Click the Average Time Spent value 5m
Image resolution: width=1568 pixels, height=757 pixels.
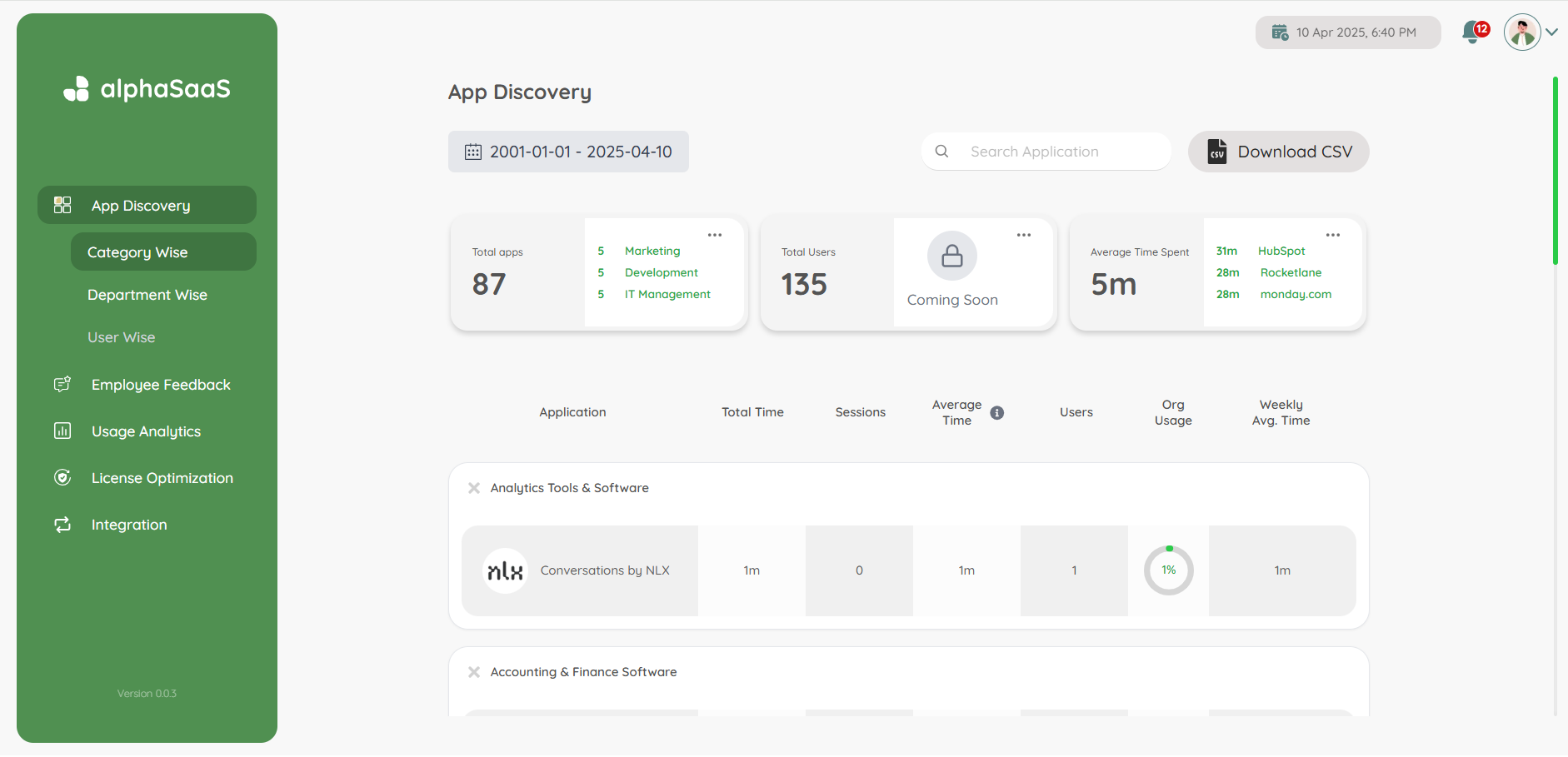(x=1114, y=284)
